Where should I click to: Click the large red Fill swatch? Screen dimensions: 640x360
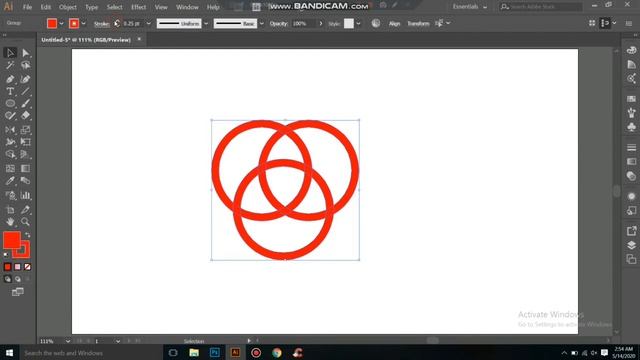click(12, 240)
